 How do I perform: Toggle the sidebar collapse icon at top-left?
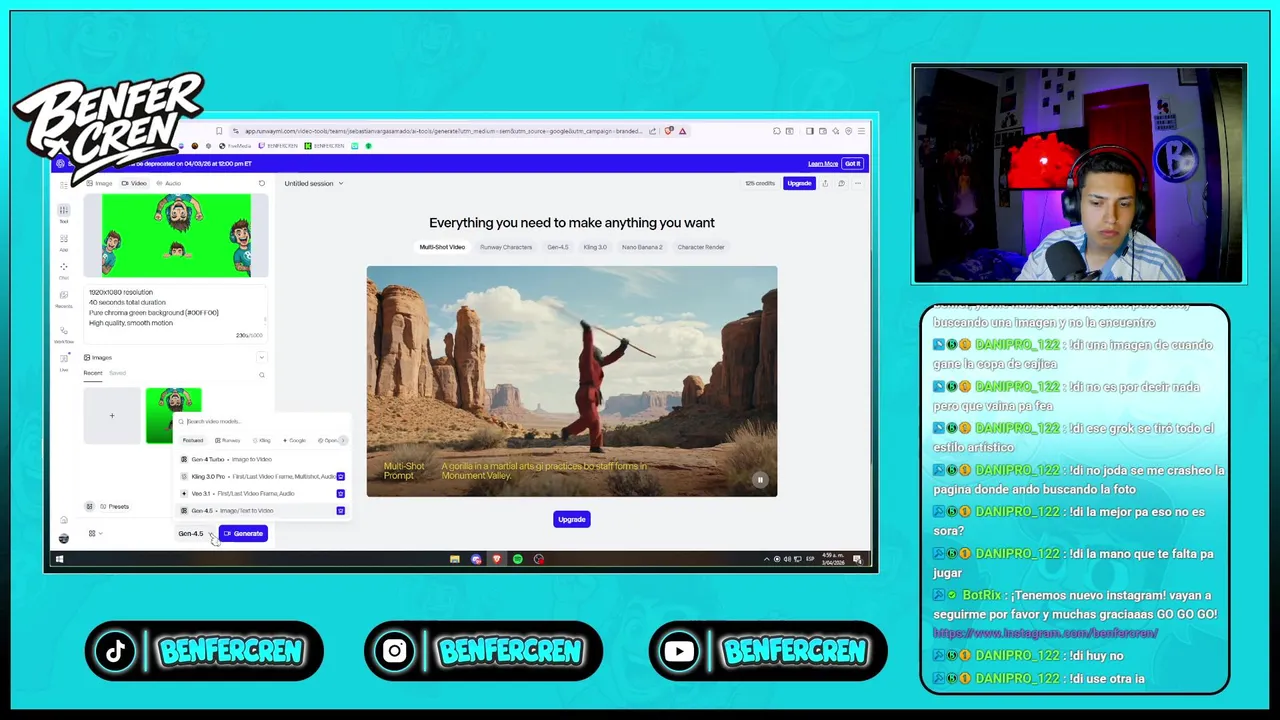click(64, 184)
